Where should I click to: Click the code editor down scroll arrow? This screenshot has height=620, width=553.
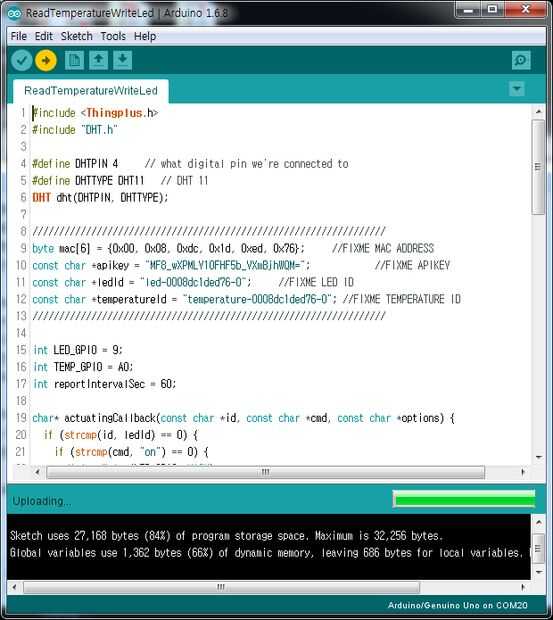tap(538, 457)
